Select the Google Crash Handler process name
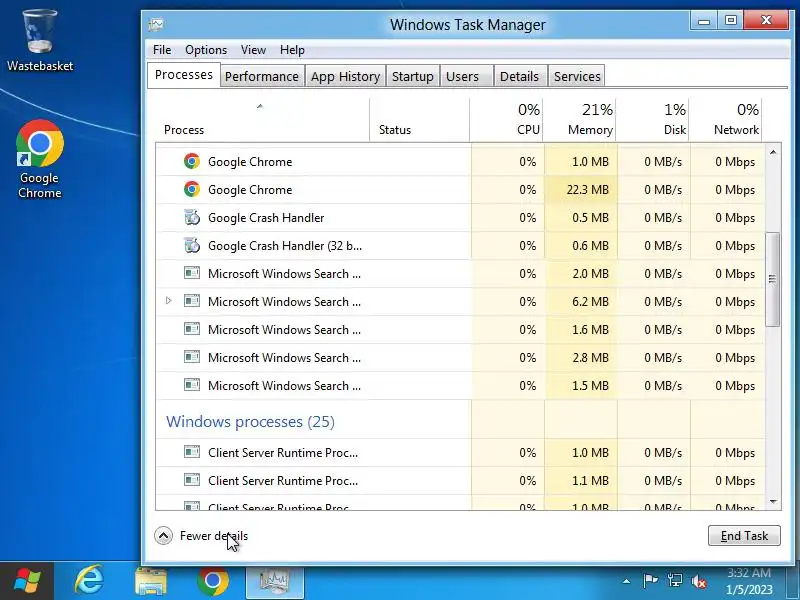 click(x=266, y=218)
